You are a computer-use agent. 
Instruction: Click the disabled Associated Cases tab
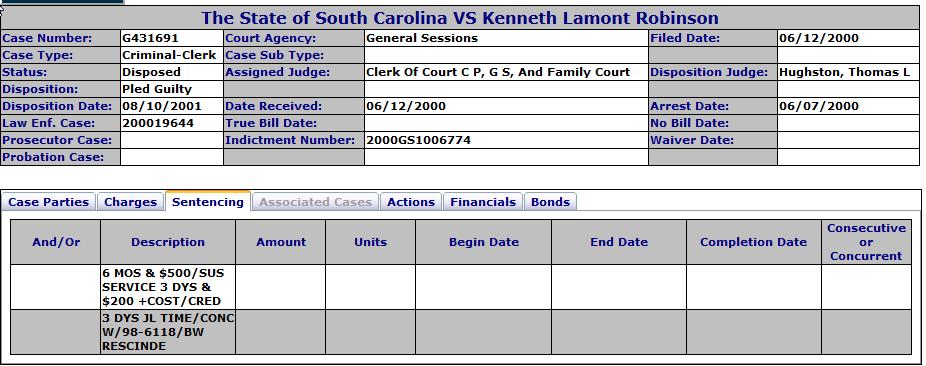pos(315,202)
